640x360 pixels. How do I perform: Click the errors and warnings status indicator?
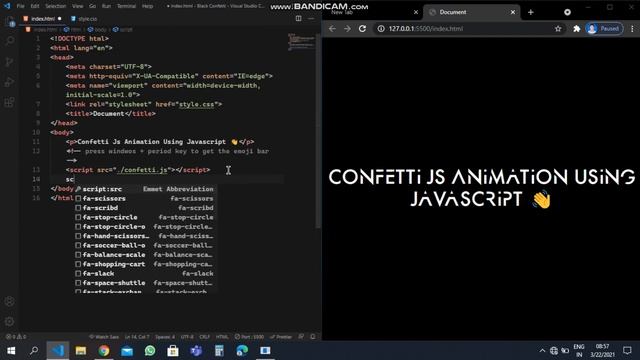16,337
